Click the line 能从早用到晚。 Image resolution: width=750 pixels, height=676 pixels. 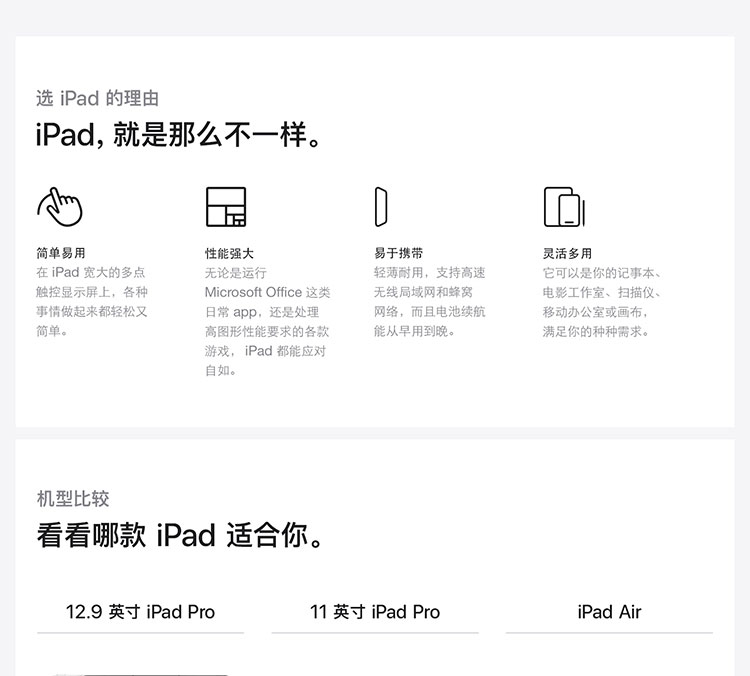pos(414,331)
